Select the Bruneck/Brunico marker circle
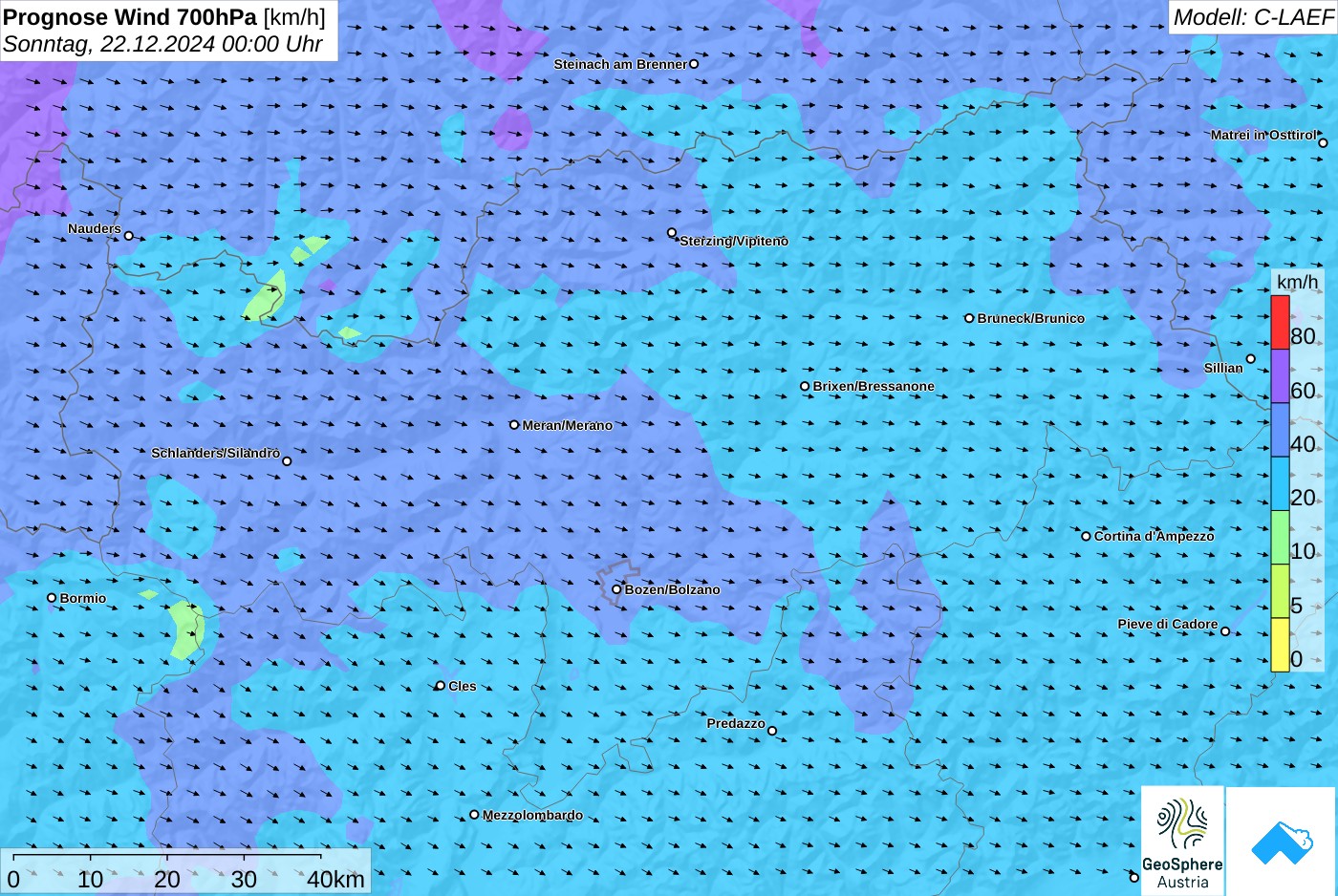Screen dimensions: 1338x896 (x=969, y=318)
